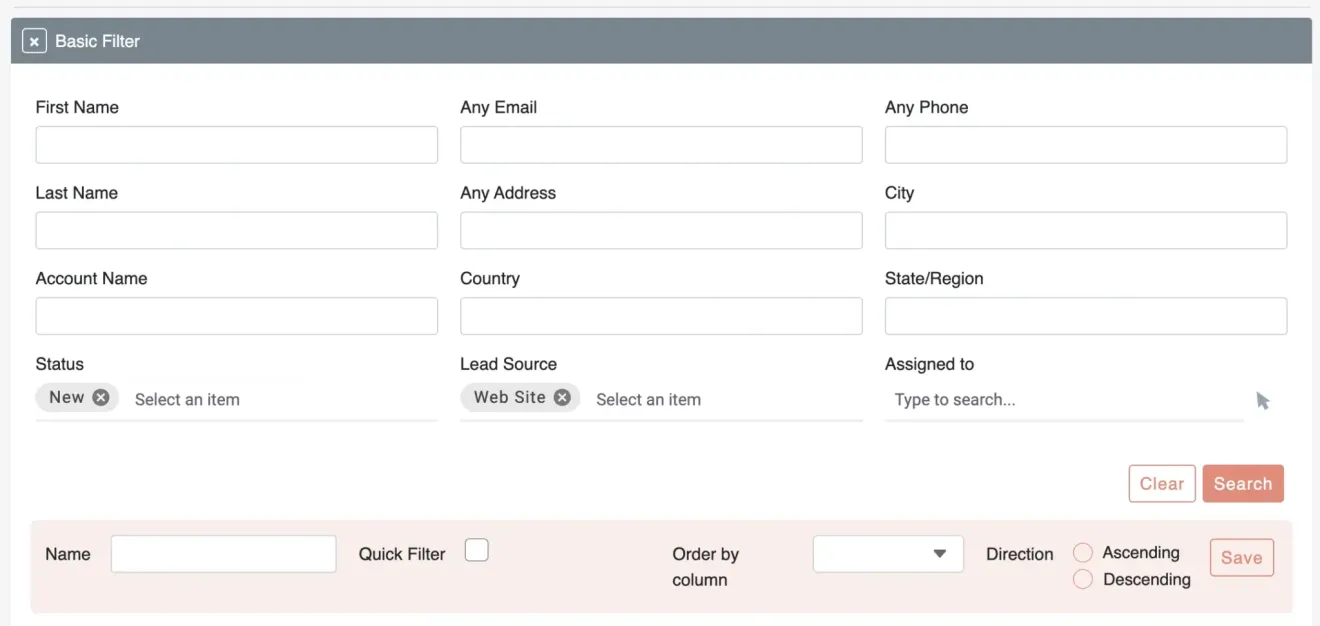Screen dimensions: 1320x626
Task: Click the First Name input field
Action: click(236, 144)
